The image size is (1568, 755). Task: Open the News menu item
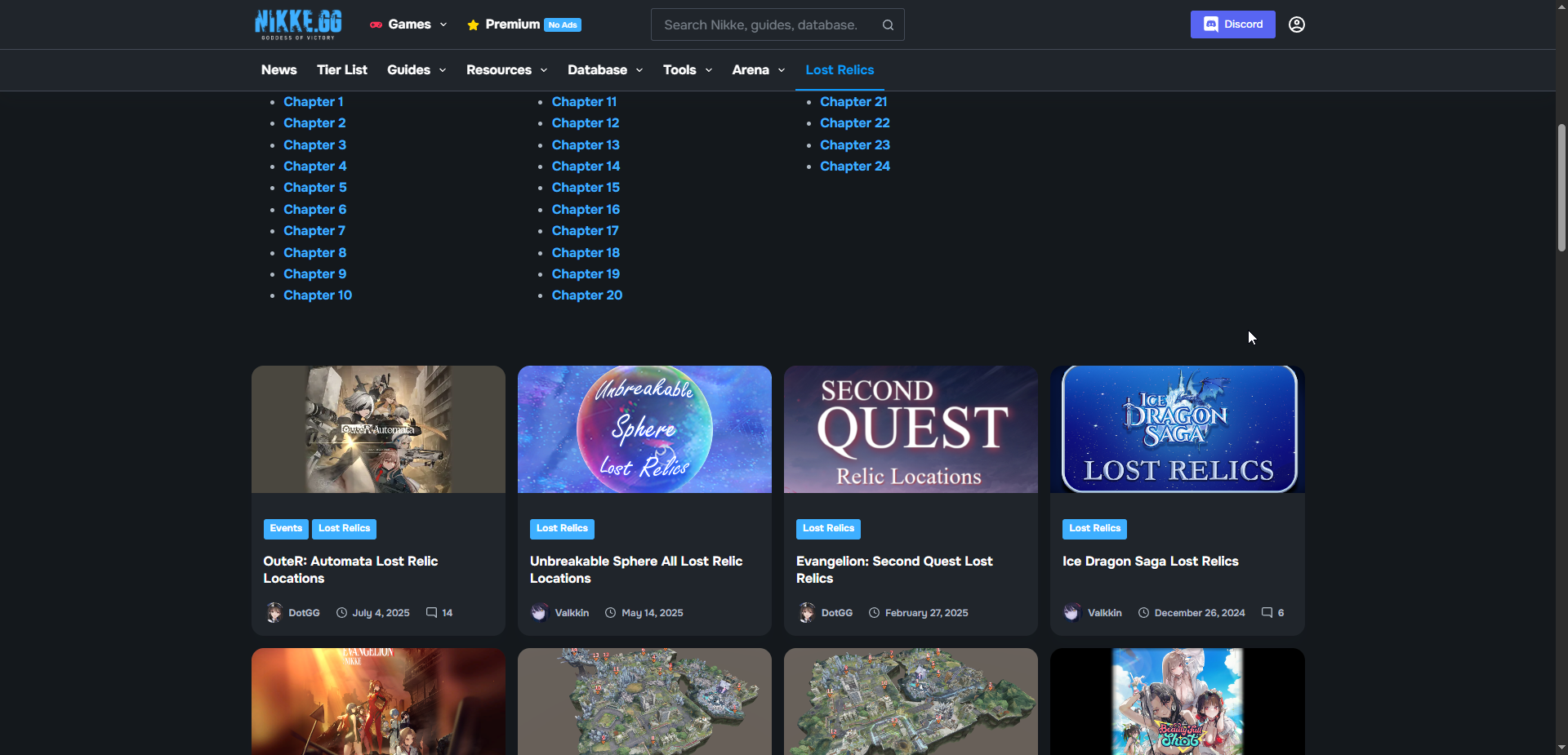click(x=279, y=70)
